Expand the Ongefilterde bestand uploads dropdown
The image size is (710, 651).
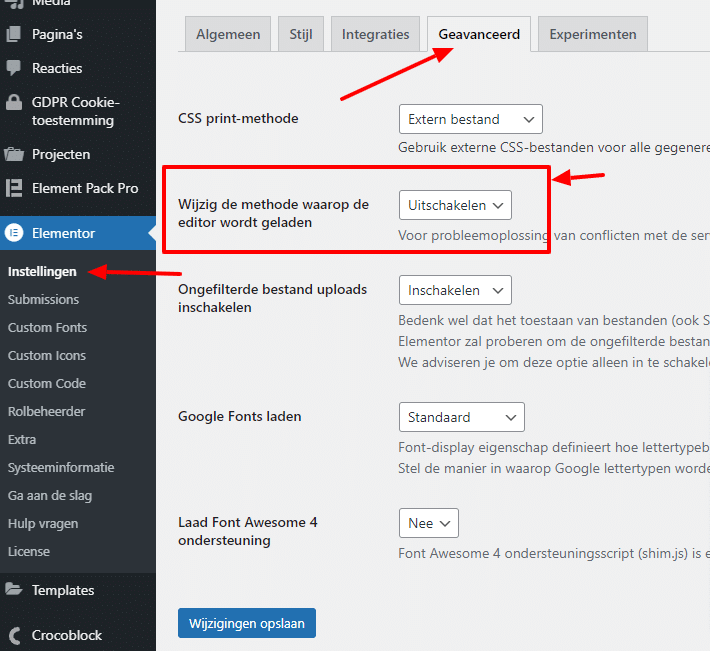[x=455, y=290]
